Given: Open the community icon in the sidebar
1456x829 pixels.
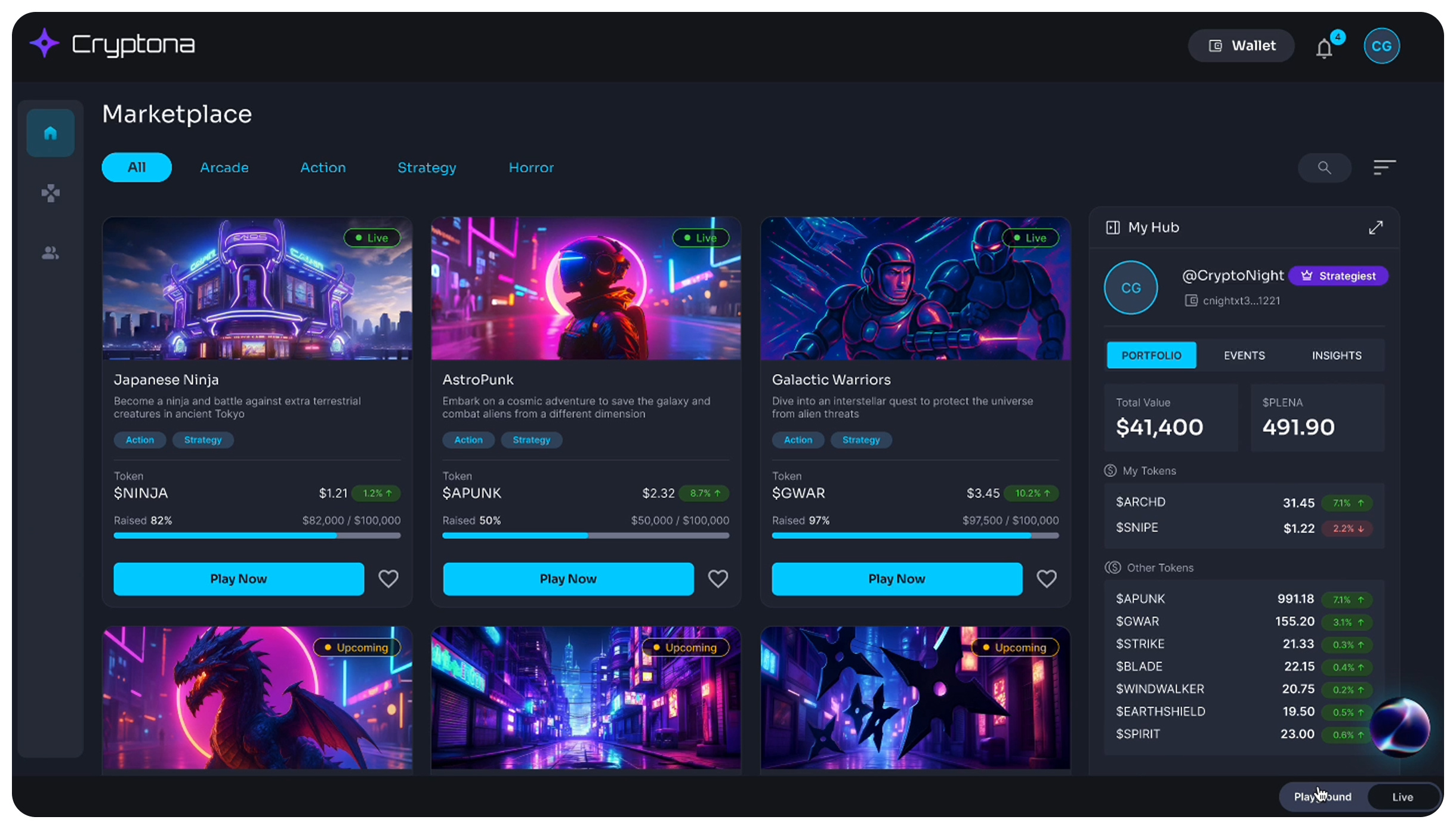Looking at the screenshot, I should [x=50, y=253].
